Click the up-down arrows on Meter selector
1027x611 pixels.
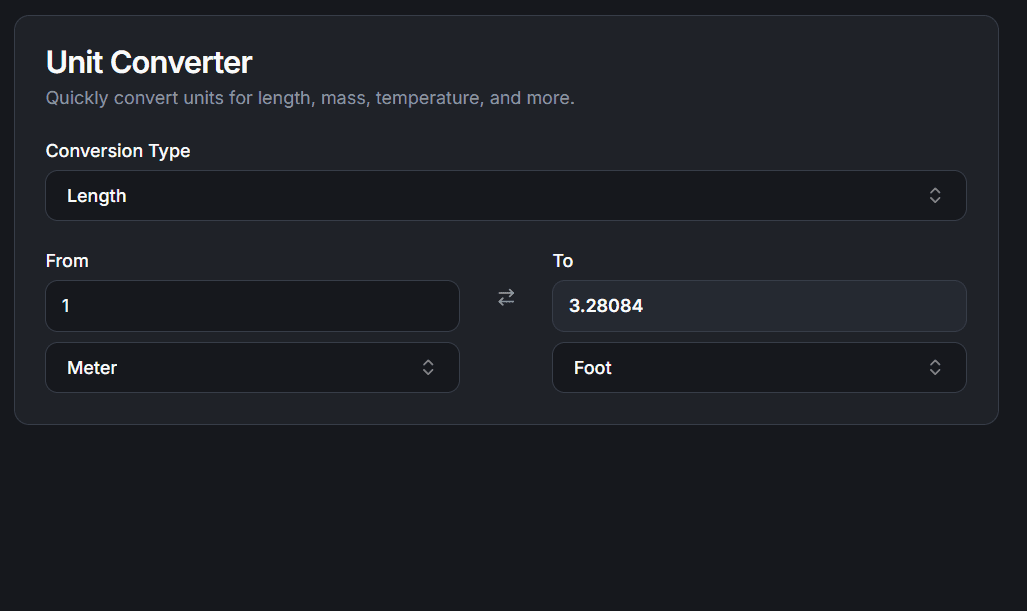(428, 368)
